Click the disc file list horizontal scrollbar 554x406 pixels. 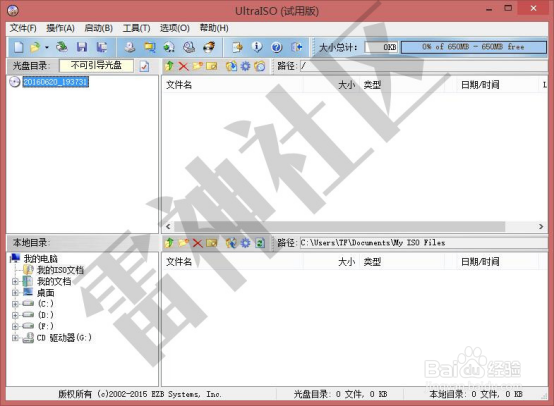point(339,226)
